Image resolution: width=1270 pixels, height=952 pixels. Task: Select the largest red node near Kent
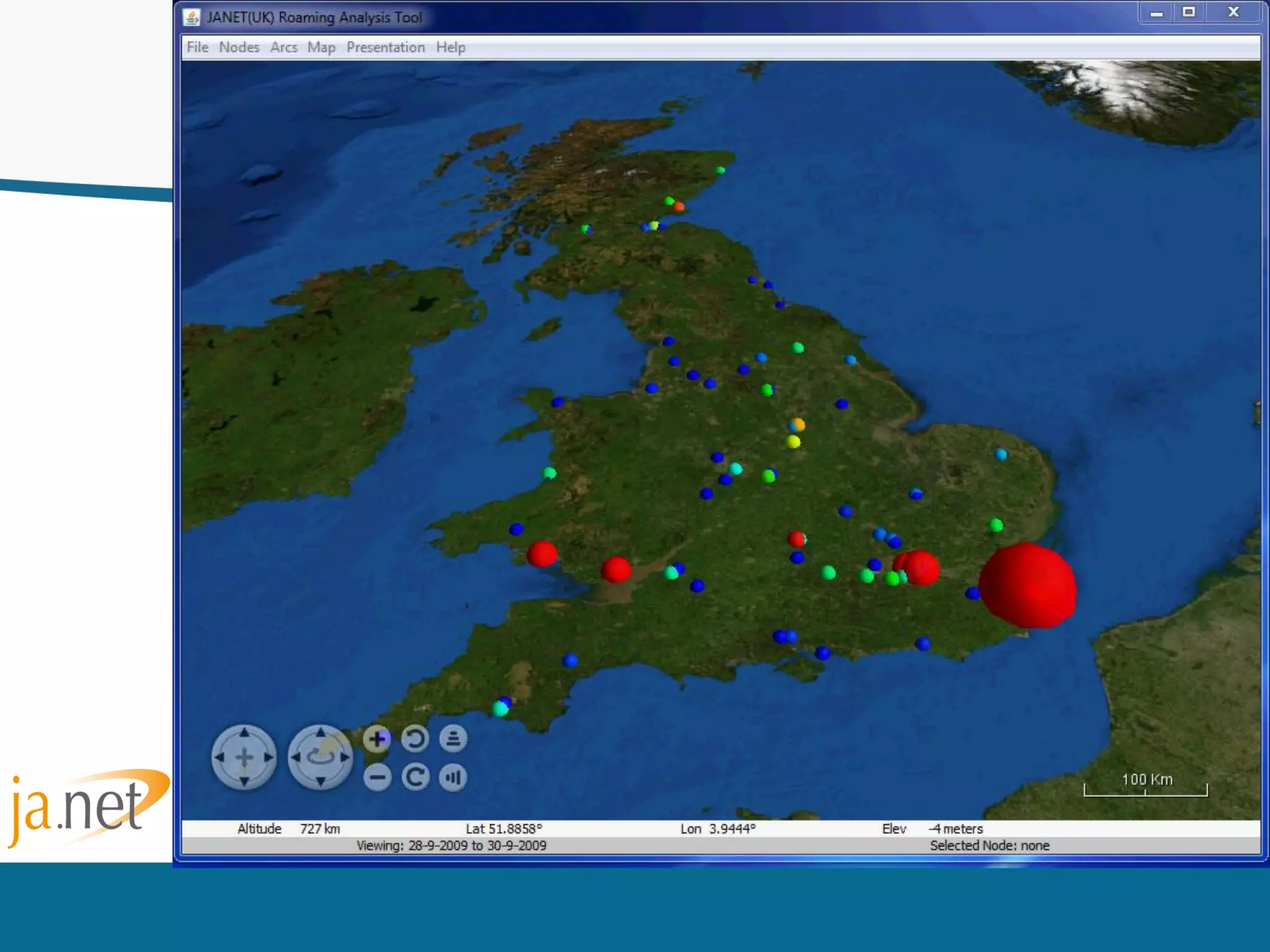[x=1028, y=586]
